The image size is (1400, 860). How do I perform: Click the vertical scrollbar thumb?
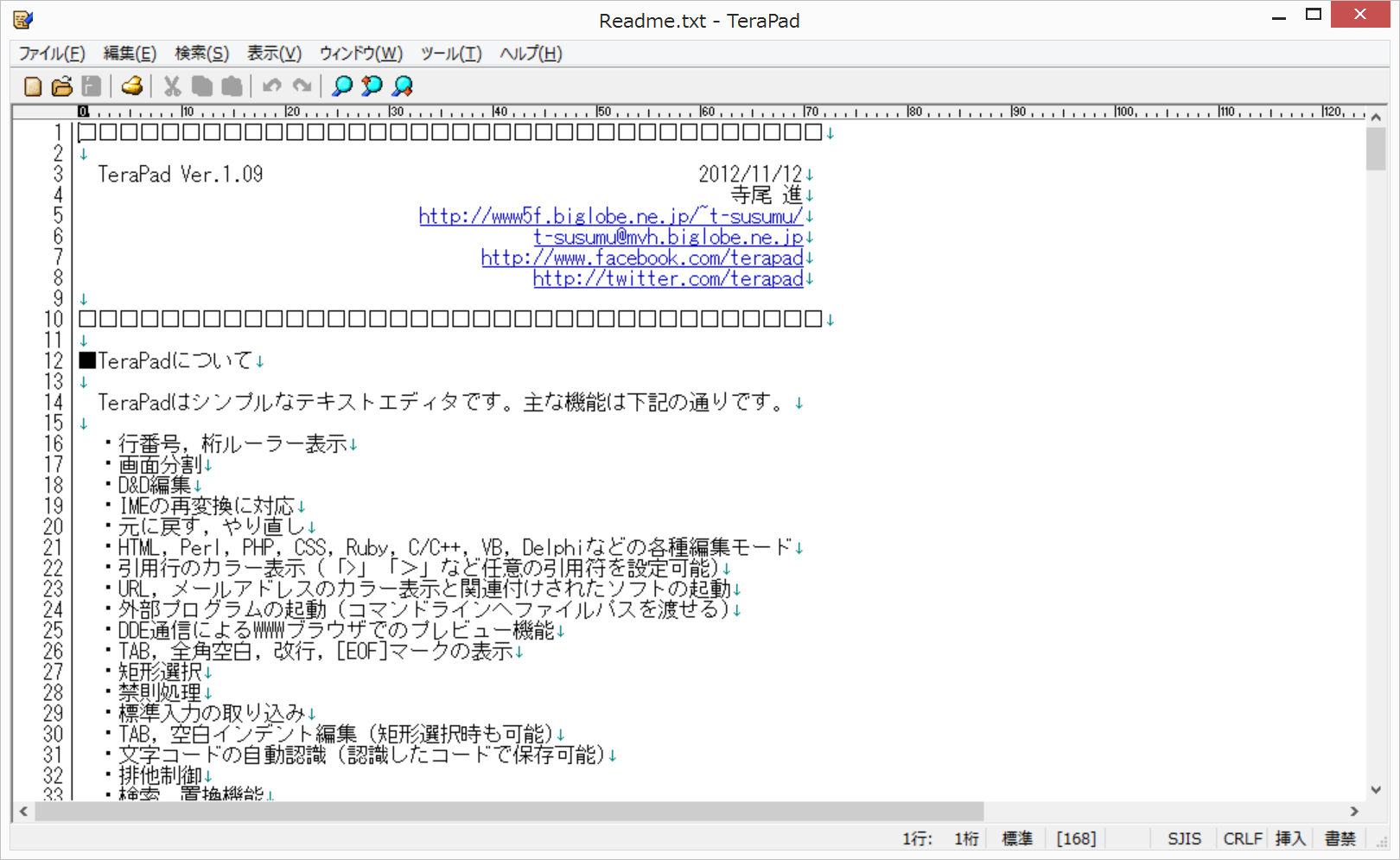point(1376,149)
